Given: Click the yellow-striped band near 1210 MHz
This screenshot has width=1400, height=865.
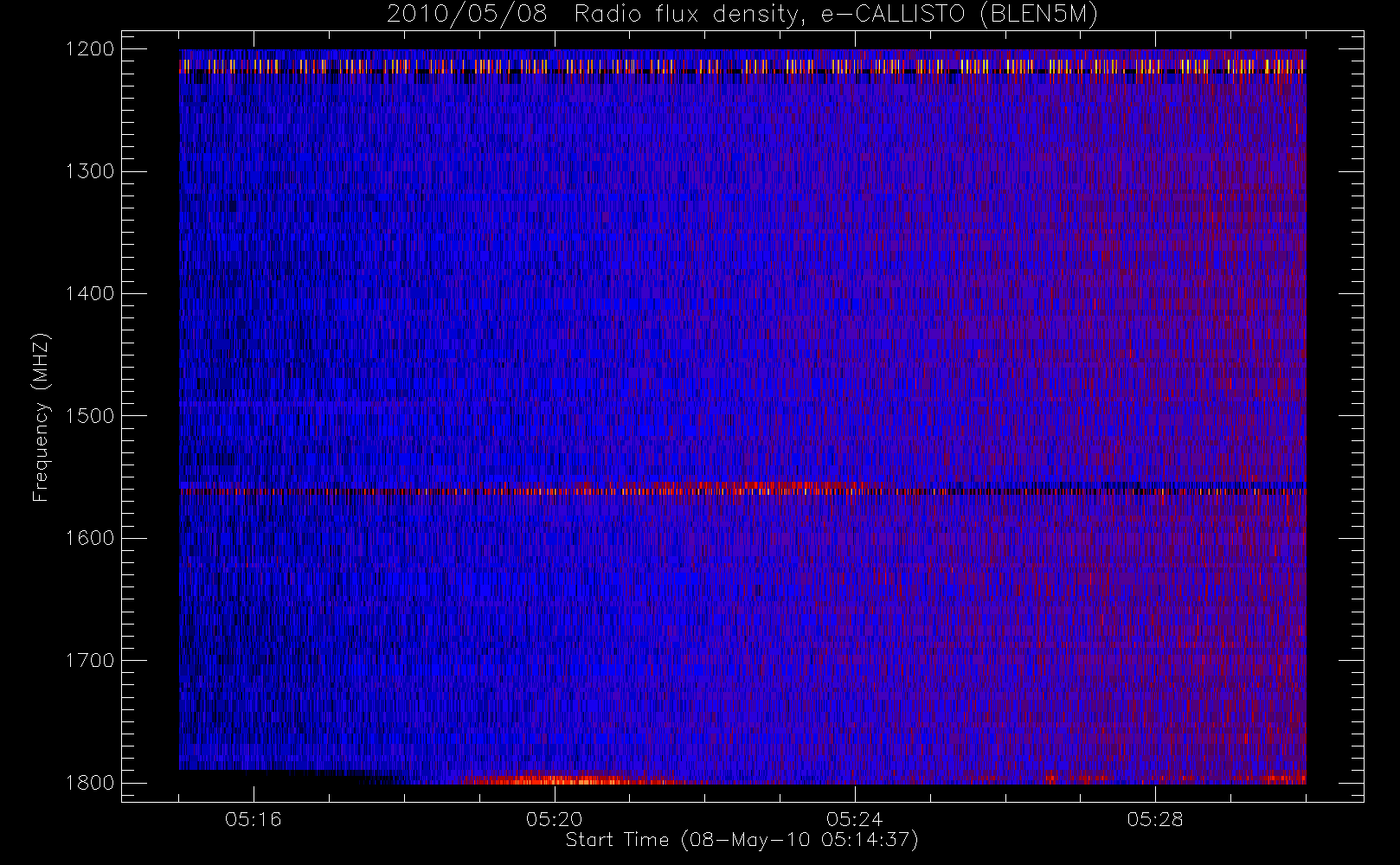Looking at the screenshot, I should click(742, 66).
